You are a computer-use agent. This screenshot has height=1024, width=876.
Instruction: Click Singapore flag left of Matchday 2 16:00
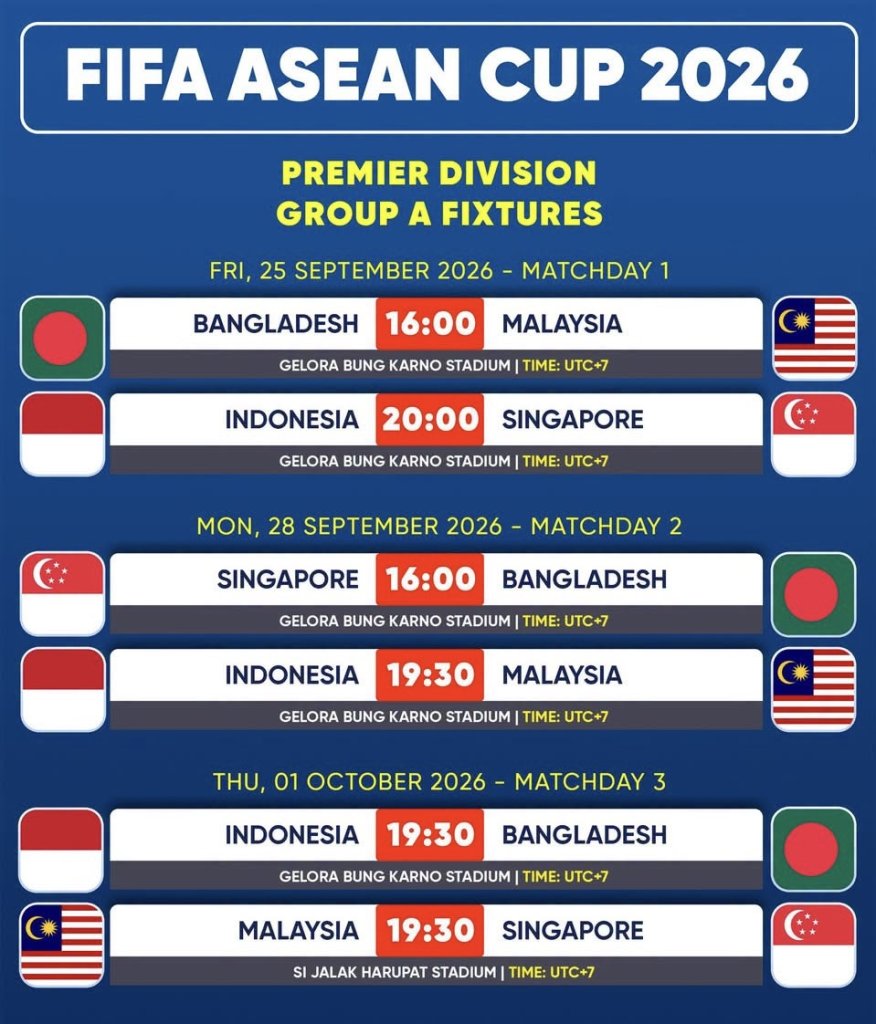62,594
